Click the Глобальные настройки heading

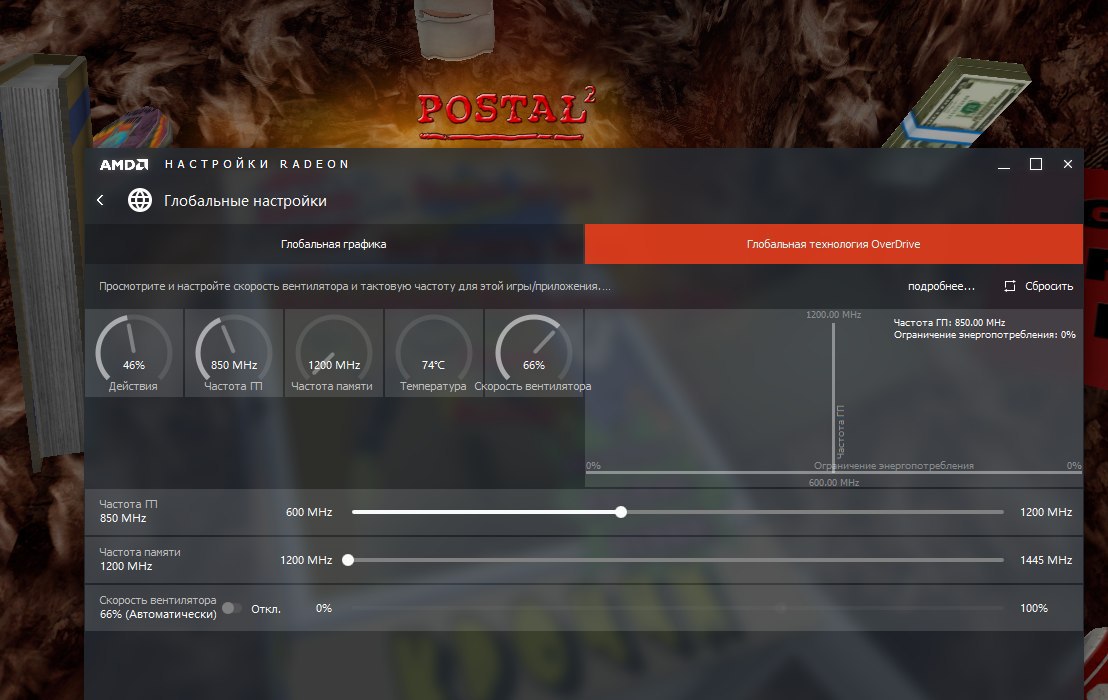(x=245, y=201)
